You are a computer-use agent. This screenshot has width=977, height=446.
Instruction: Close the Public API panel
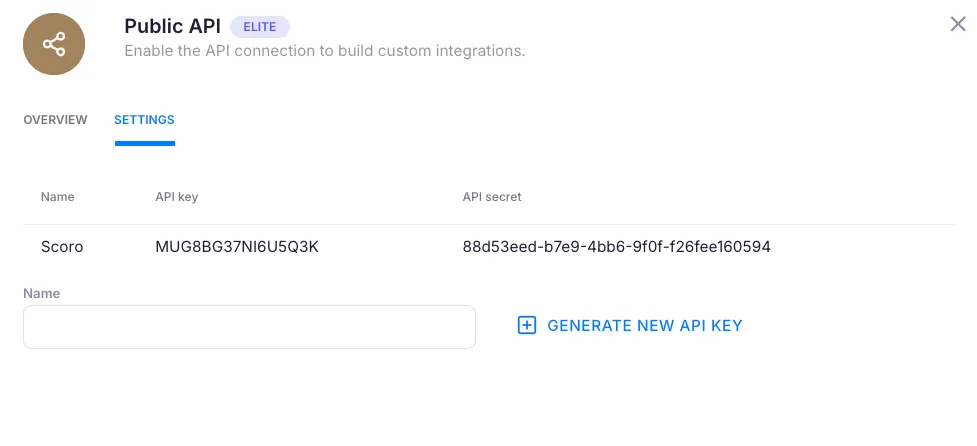(957, 24)
